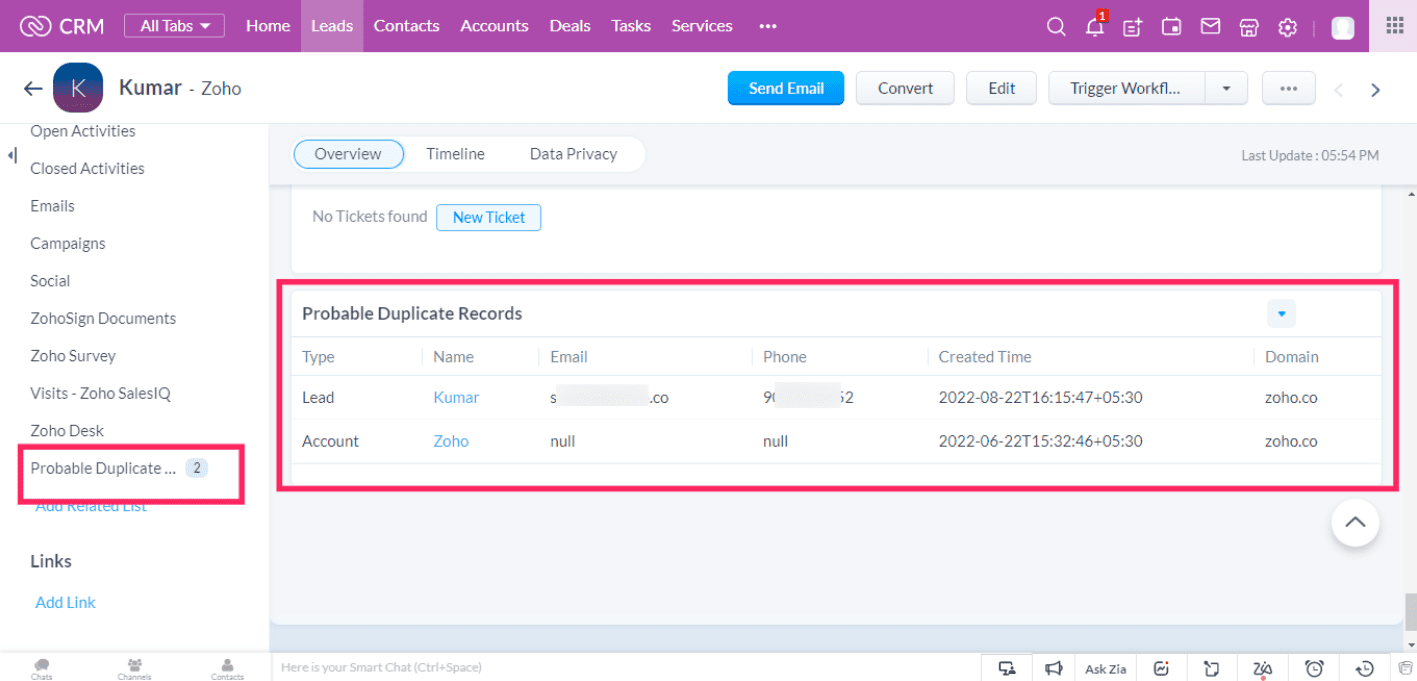
Task: Click the scroll-to-top circle button
Action: point(1355,522)
